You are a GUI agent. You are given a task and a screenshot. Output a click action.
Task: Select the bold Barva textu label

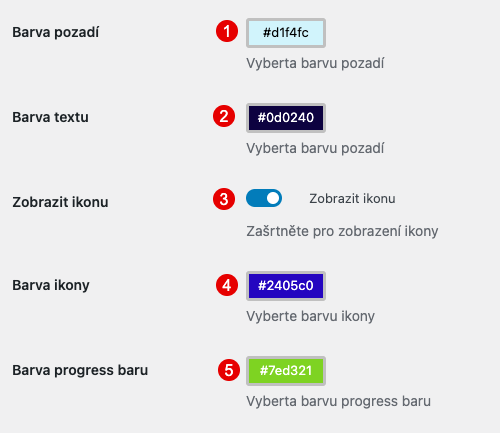pyautogui.click(x=50, y=117)
